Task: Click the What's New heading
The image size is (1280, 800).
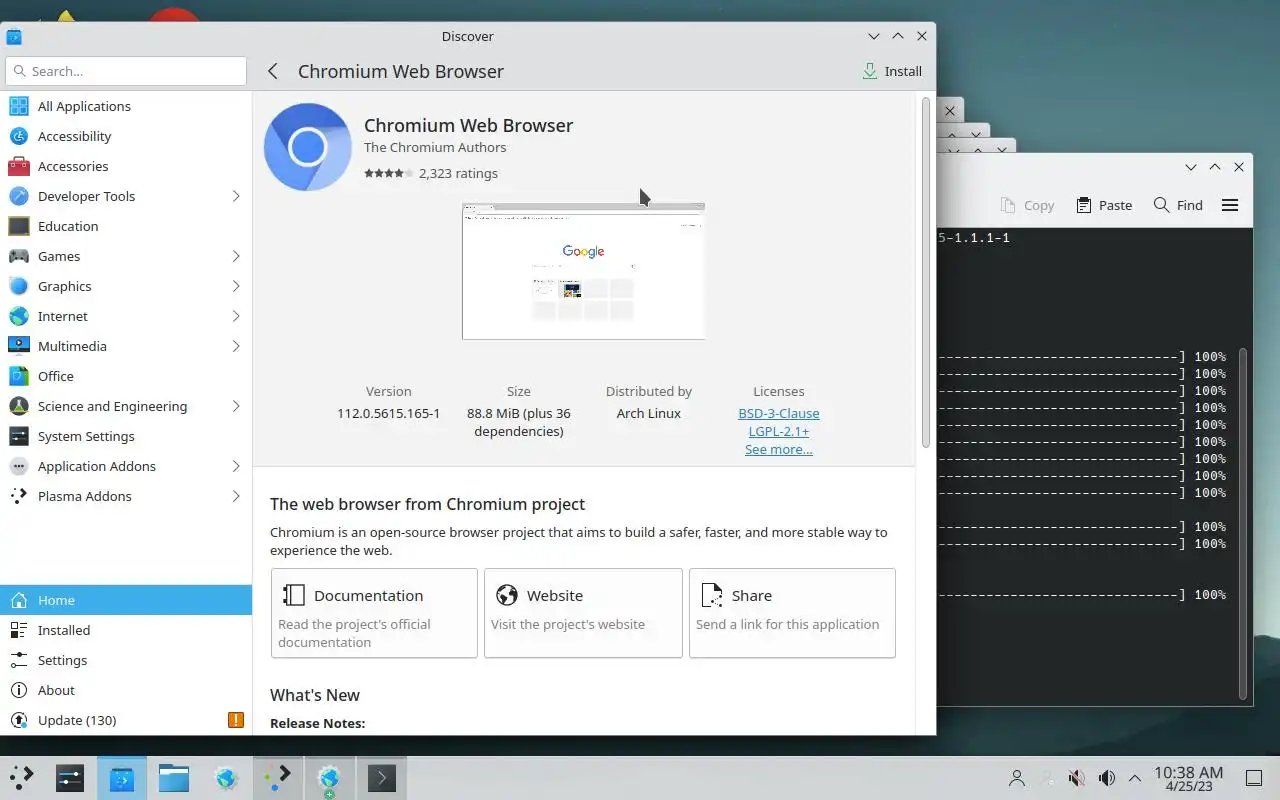Action: 315,695
